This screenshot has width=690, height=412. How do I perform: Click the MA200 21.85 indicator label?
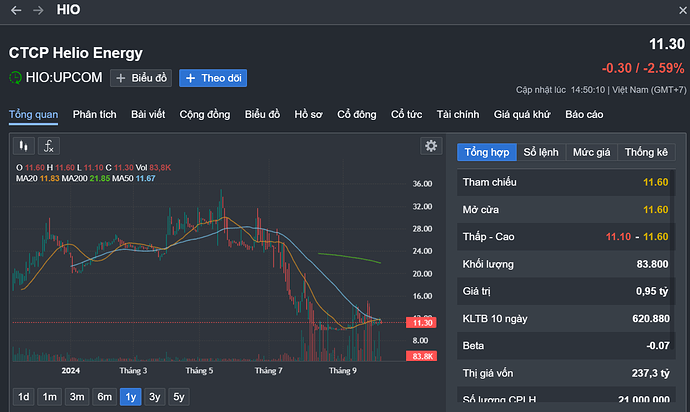pyautogui.click(x=86, y=178)
